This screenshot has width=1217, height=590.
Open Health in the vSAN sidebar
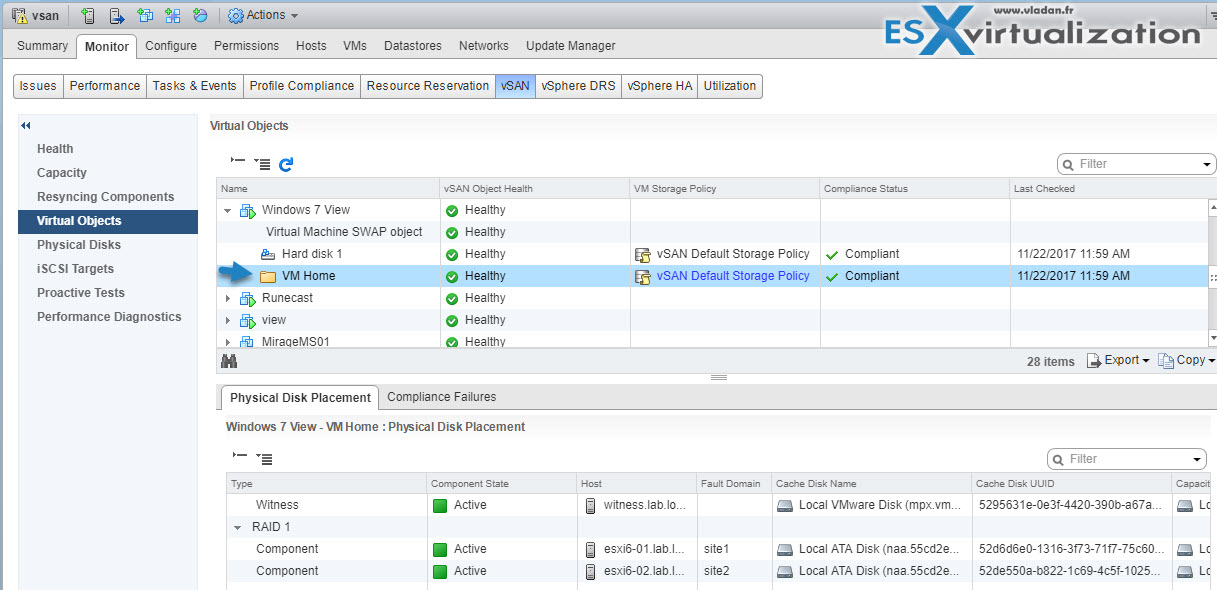pyautogui.click(x=55, y=149)
